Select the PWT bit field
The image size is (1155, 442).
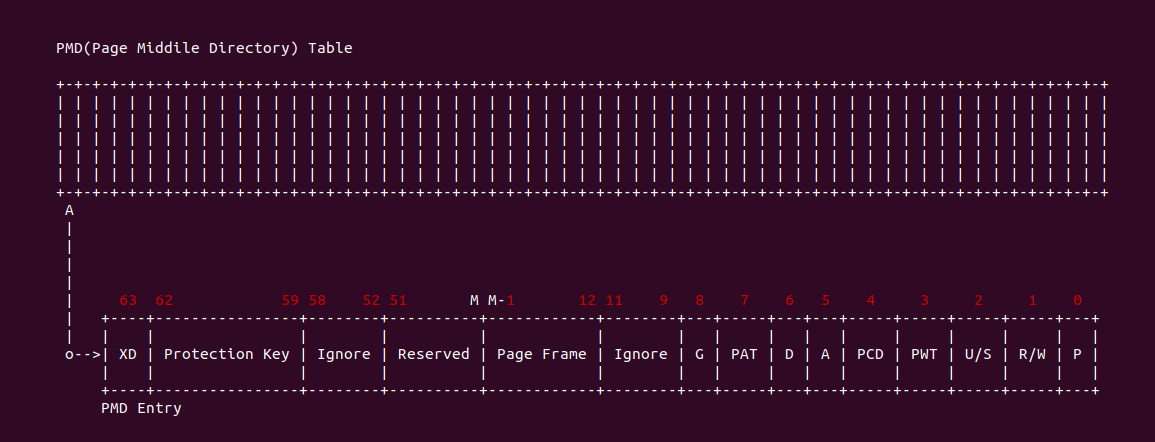pyautogui.click(x=924, y=354)
